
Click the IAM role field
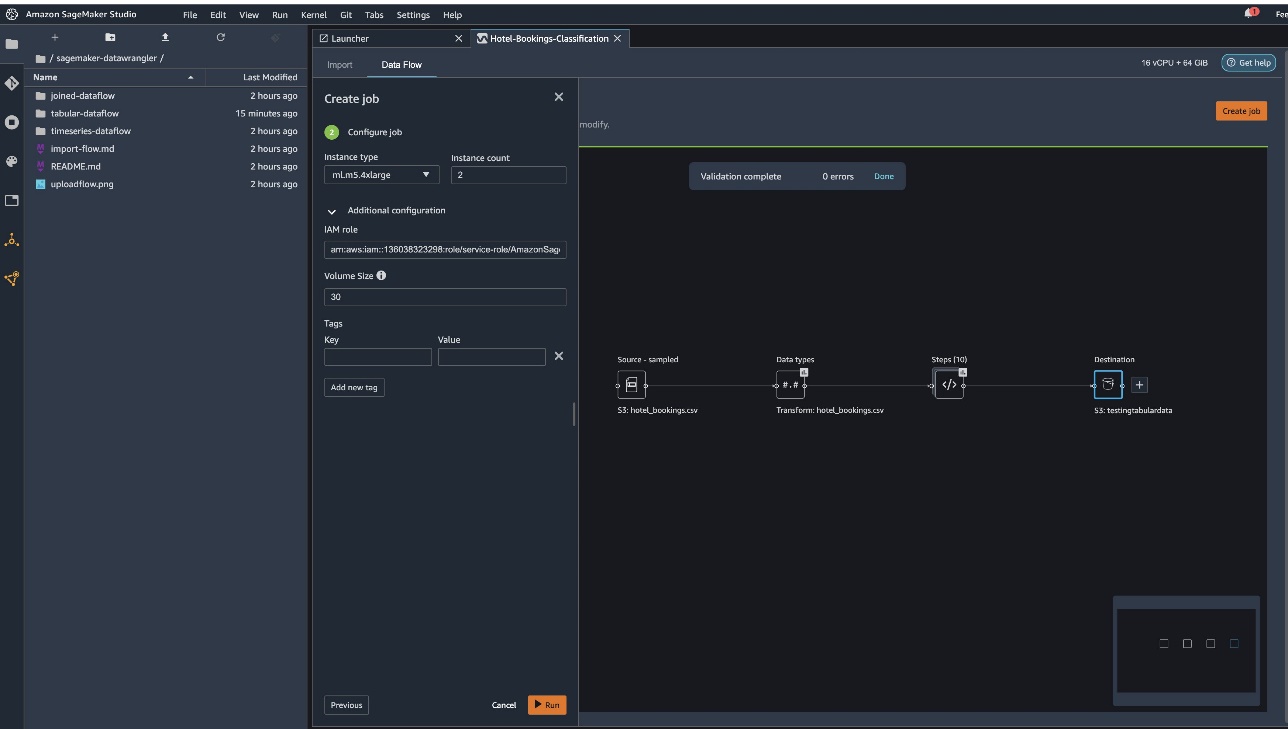pos(445,249)
